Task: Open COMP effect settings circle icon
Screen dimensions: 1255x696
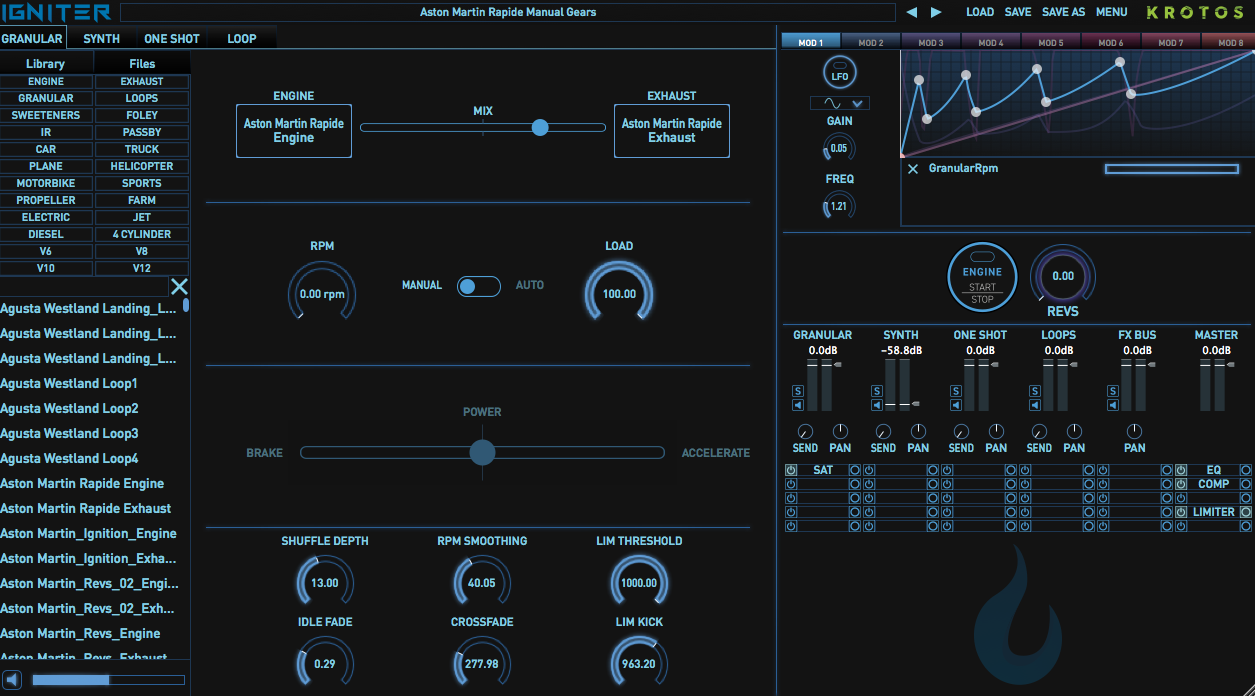Action: (x=1245, y=484)
